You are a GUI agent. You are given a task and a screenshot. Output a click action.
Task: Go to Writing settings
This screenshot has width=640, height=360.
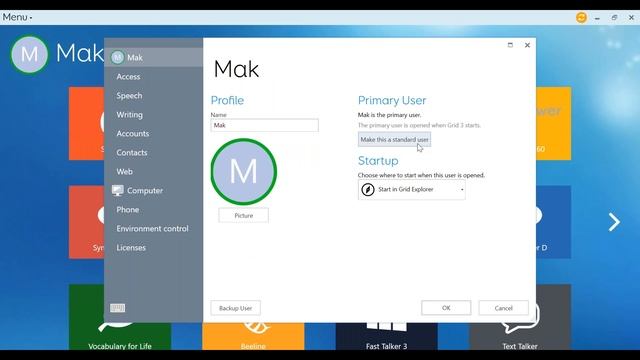[x=129, y=115]
